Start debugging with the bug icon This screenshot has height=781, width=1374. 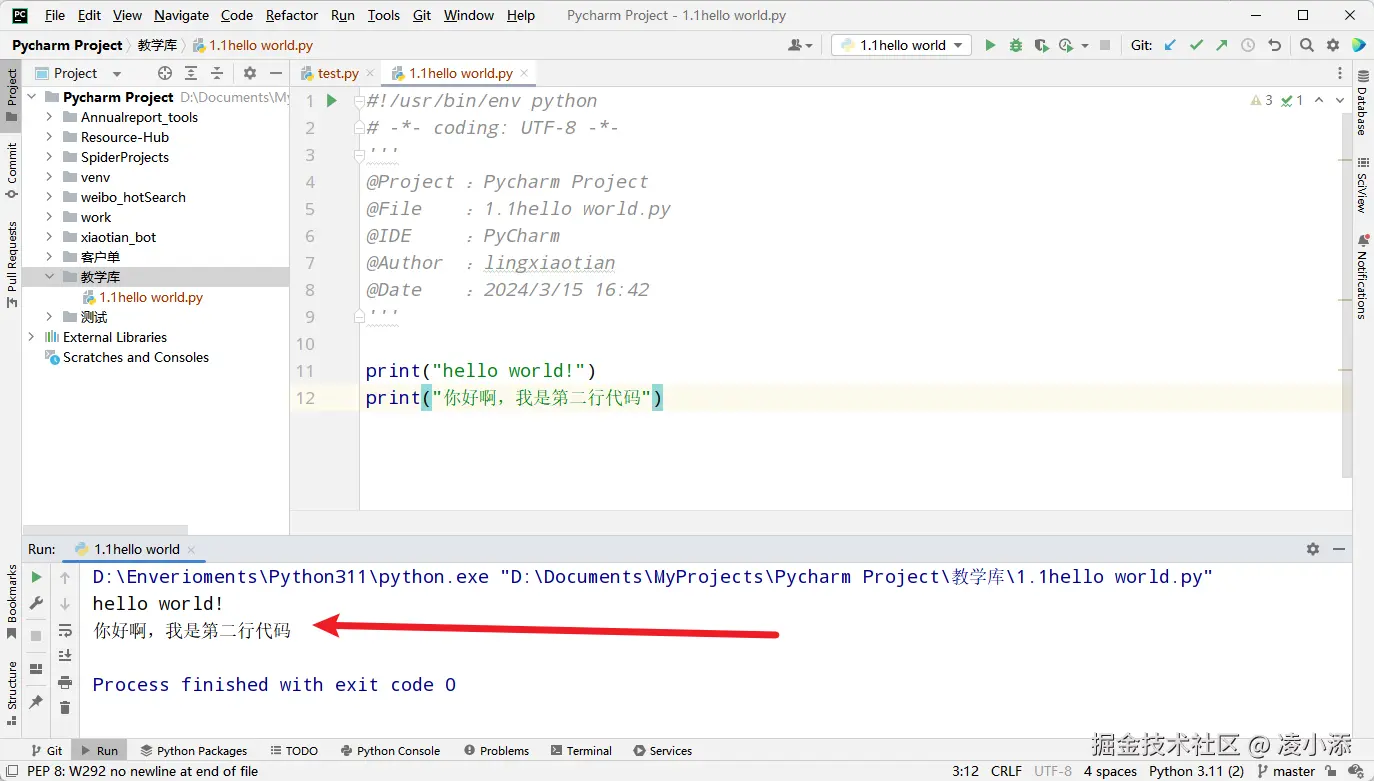(1016, 45)
